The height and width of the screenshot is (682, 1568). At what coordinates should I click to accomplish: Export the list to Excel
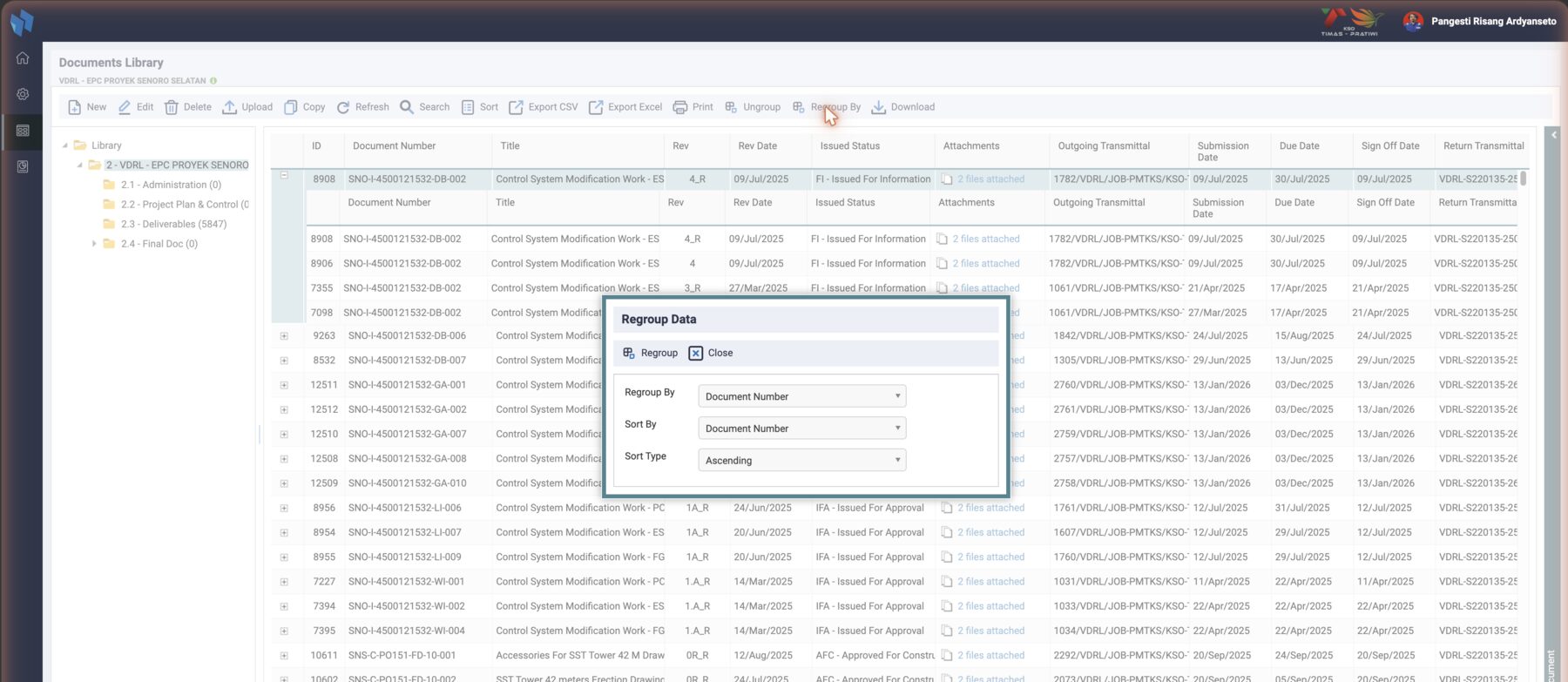coord(625,107)
